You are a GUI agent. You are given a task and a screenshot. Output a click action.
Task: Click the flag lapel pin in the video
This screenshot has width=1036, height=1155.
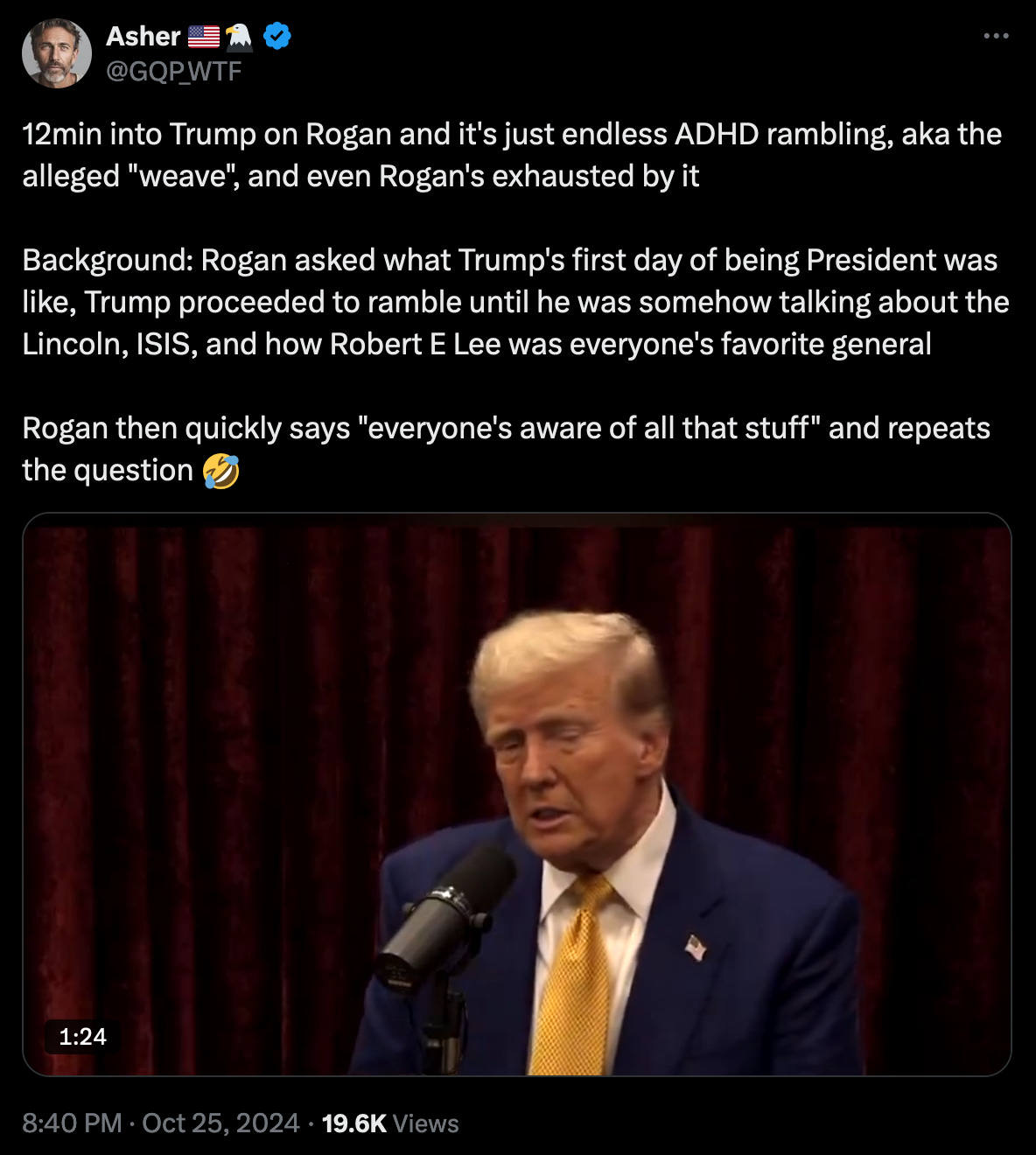(696, 946)
